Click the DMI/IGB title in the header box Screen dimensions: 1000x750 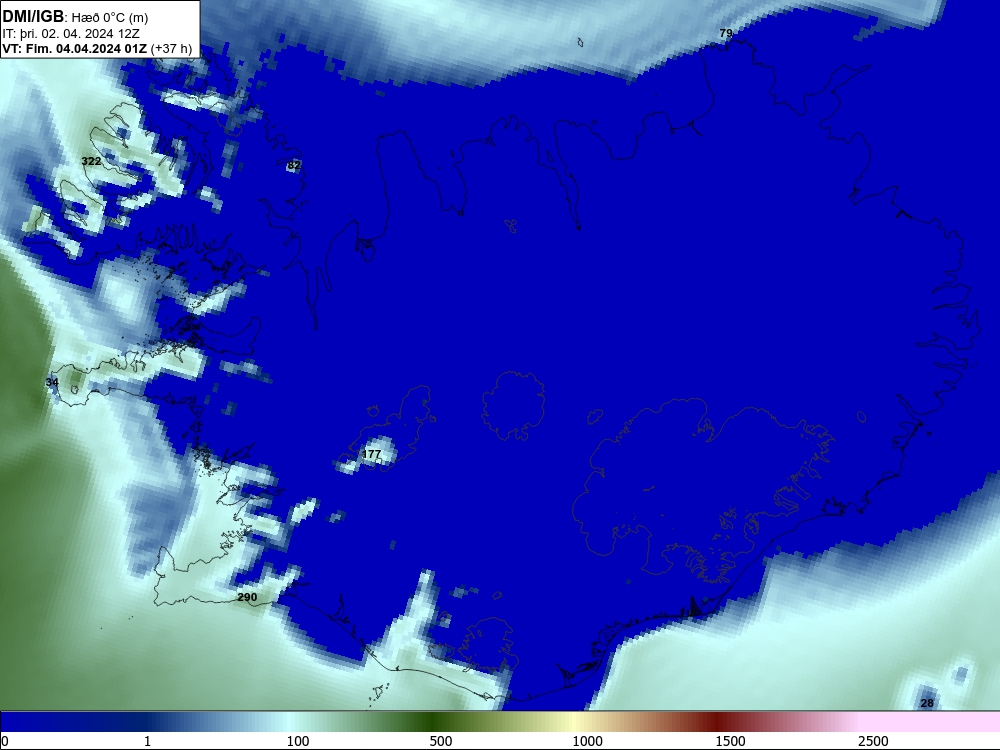[33, 17]
